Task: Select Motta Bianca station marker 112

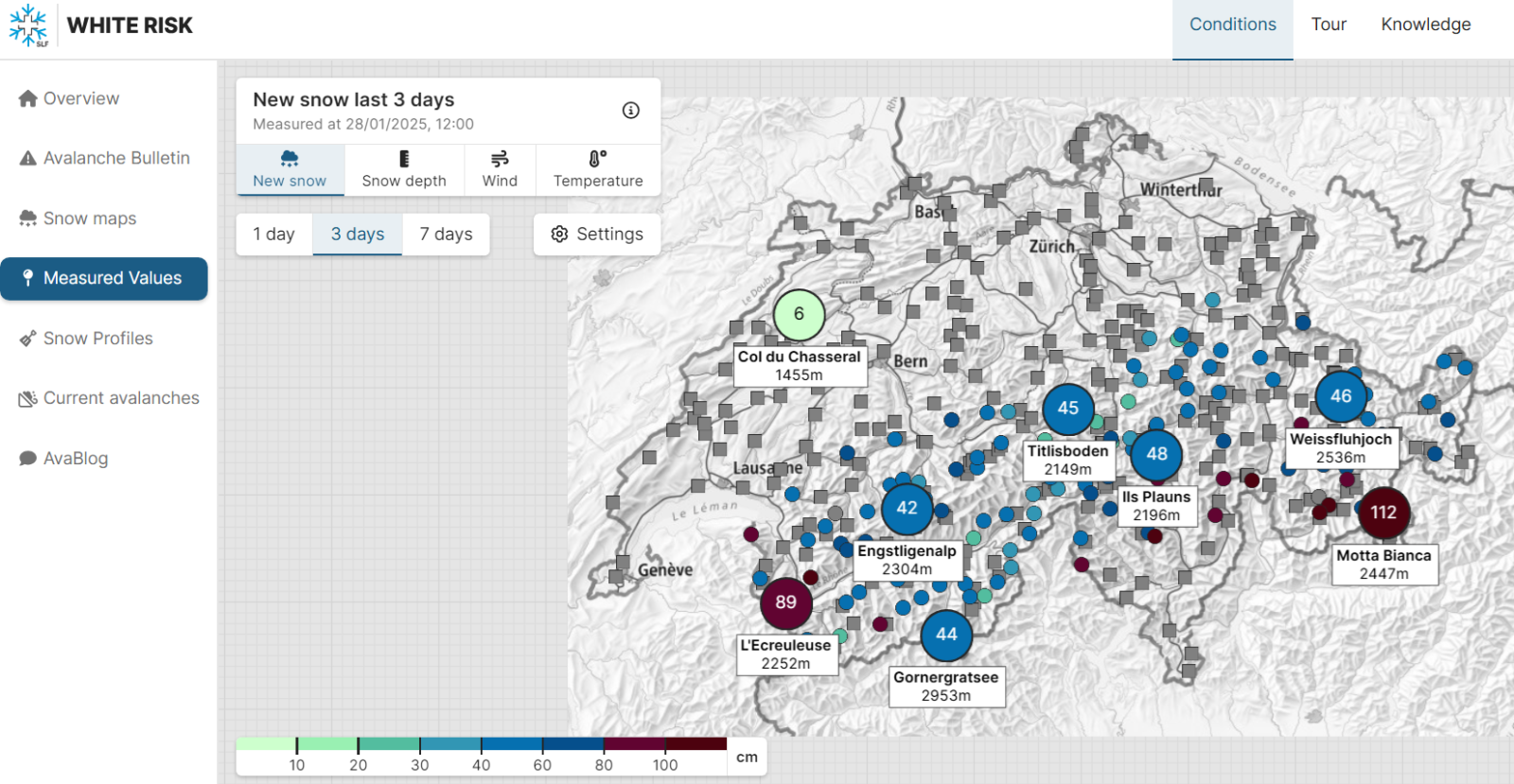Action: [x=1383, y=513]
